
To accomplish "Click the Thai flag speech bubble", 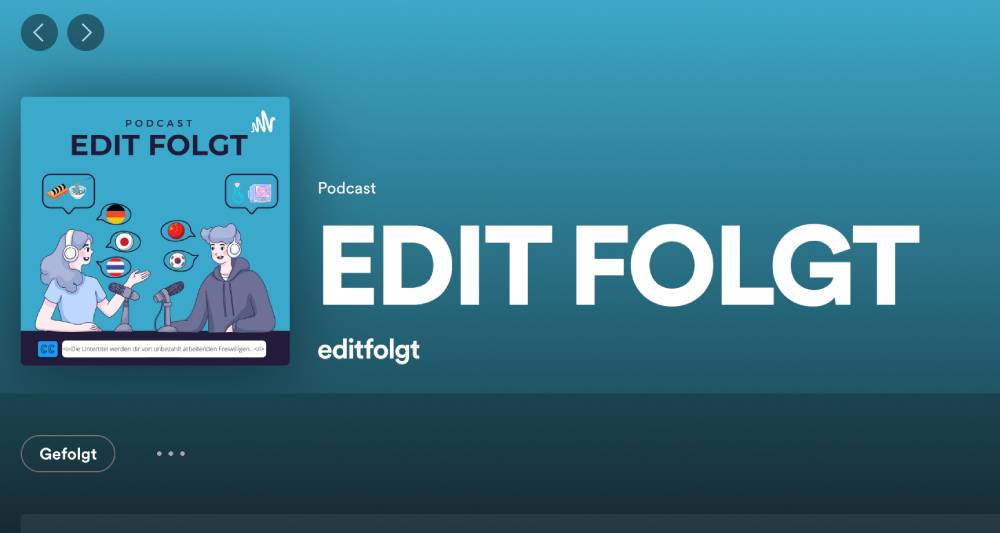I will tap(115, 267).
